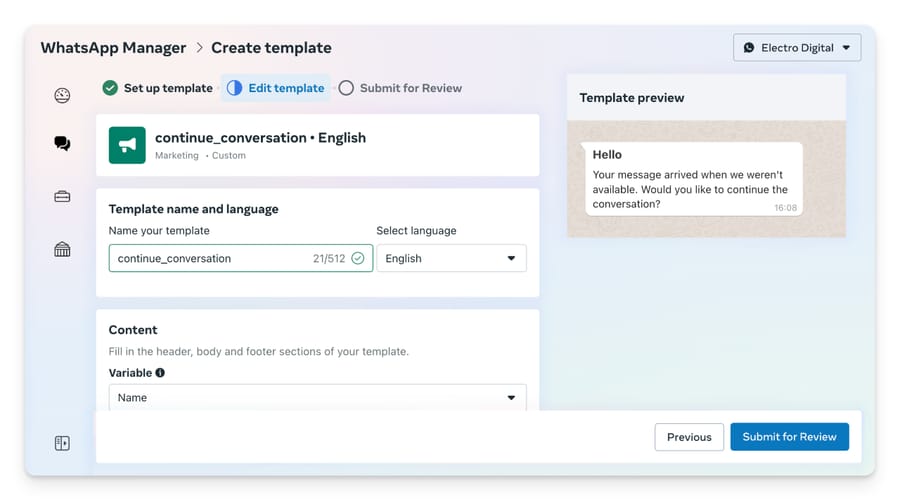This screenshot has width=900, height=502.
Task: Click the WhatsApp Manager breadcrumb
Action: (x=113, y=48)
